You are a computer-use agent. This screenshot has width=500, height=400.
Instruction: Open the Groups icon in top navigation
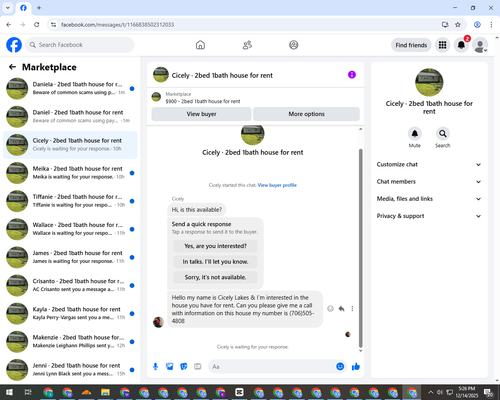point(294,45)
